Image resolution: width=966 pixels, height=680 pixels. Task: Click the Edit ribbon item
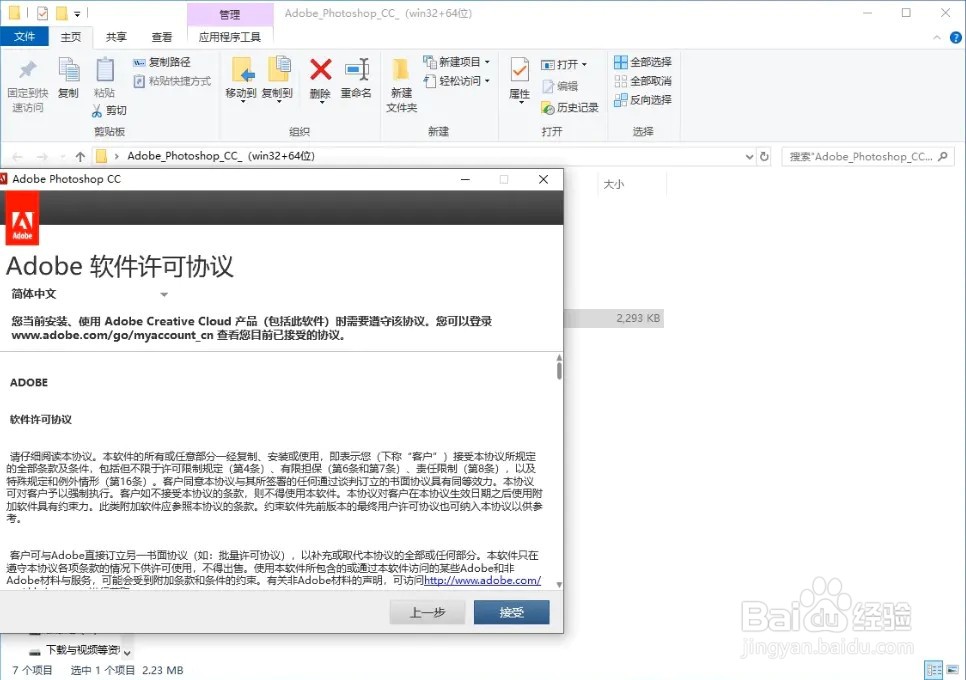click(560, 86)
